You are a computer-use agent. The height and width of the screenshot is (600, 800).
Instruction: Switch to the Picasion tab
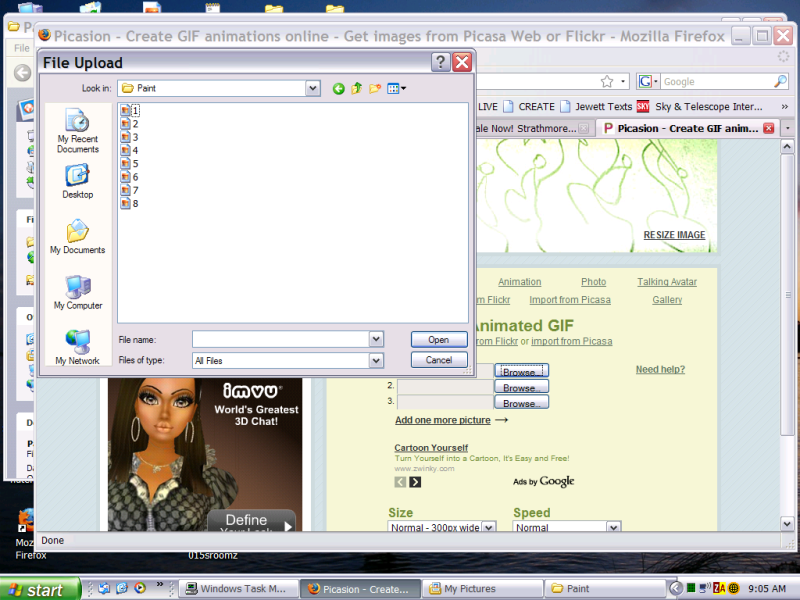tap(681, 129)
